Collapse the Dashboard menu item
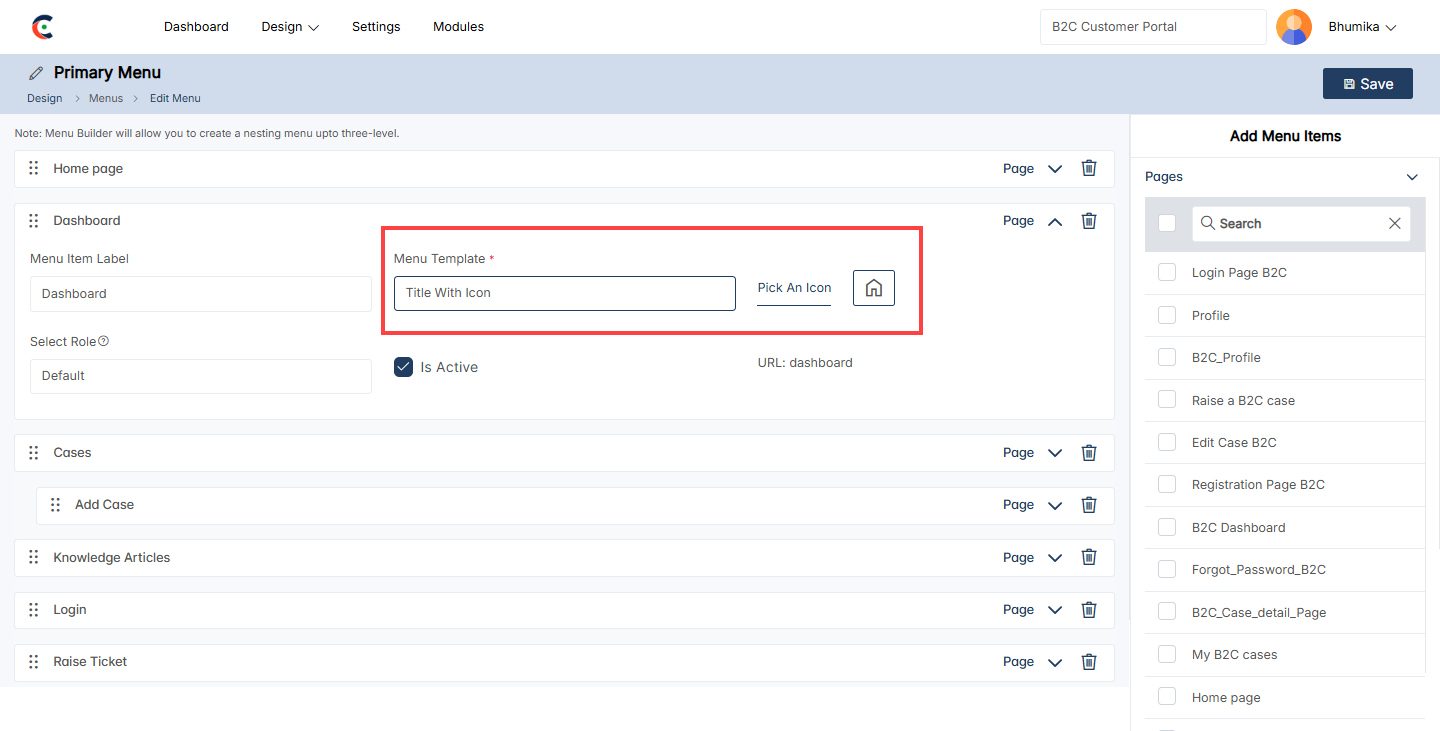This screenshot has width=1440, height=731. (1054, 221)
